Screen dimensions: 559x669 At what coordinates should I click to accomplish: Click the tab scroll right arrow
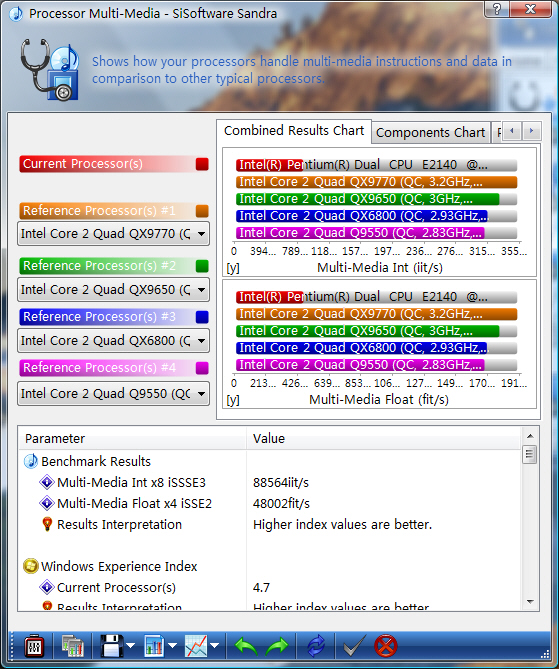point(532,131)
